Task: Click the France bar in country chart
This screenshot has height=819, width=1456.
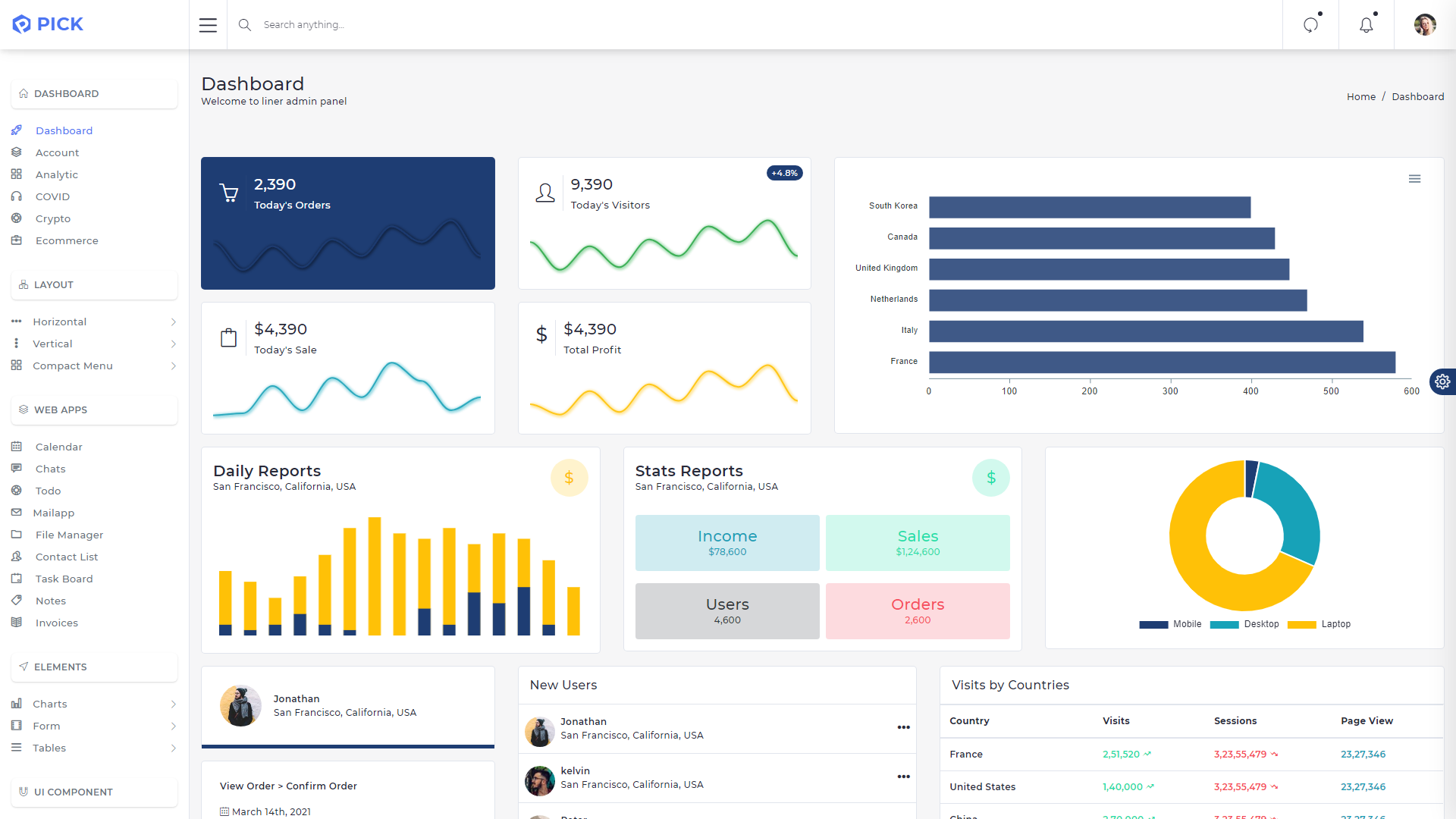Action: [1162, 362]
